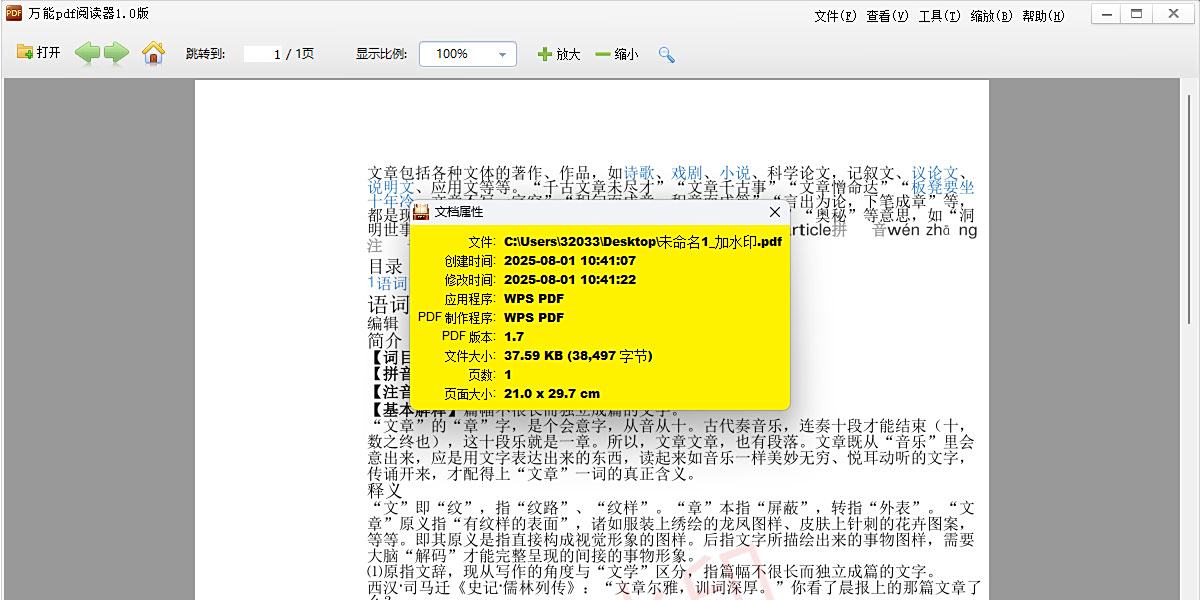This screenshot has width=1200, height=600.
Task: Open the 缩放(R) menu
Action: coord(992,15)
